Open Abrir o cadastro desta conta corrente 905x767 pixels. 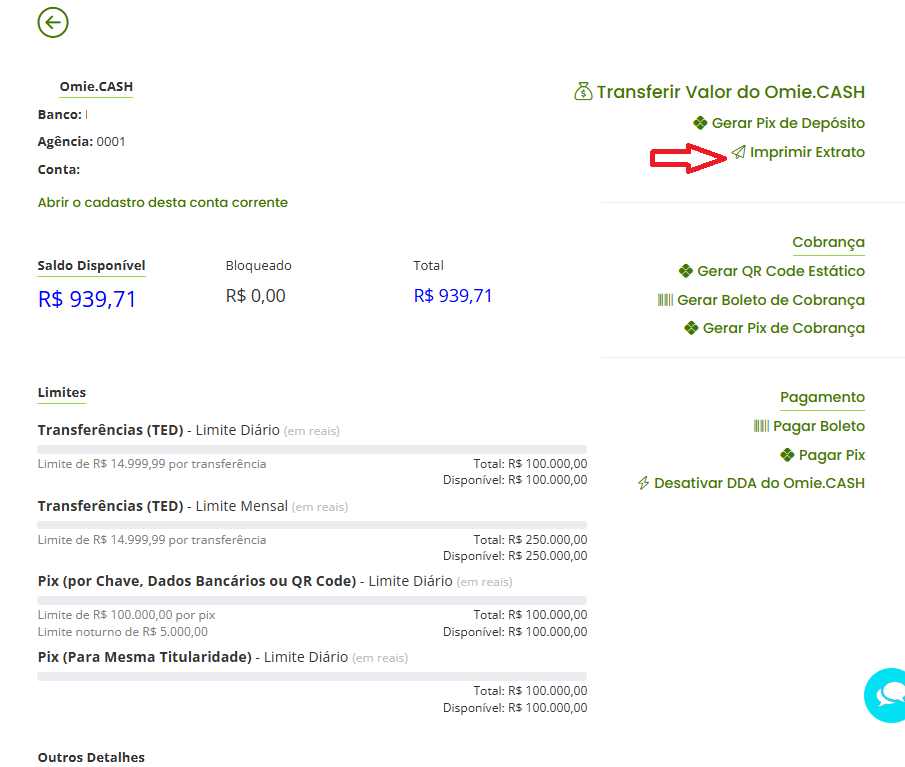162,203
